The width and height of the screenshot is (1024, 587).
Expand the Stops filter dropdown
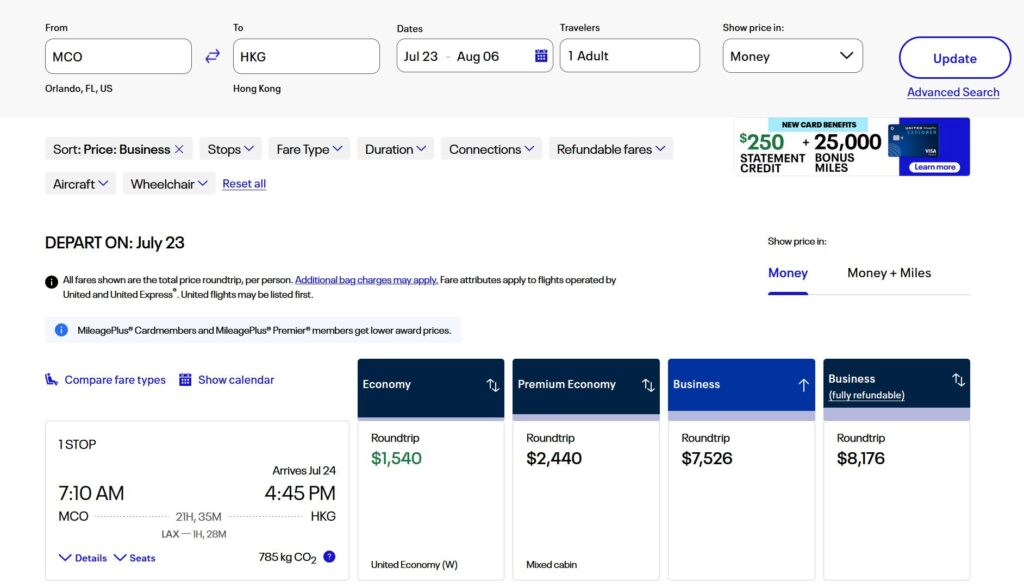[230, 149]
